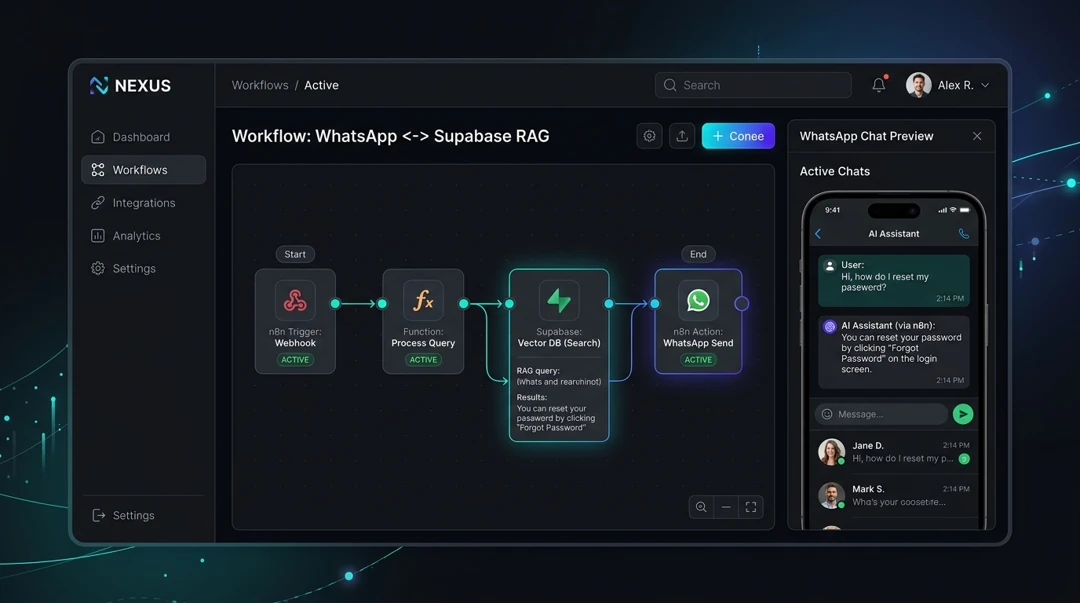The width and height of the screenshot is (1080, 603).
Task: Click the WhatsApp Send node title
Action: [x=698, y=343]
